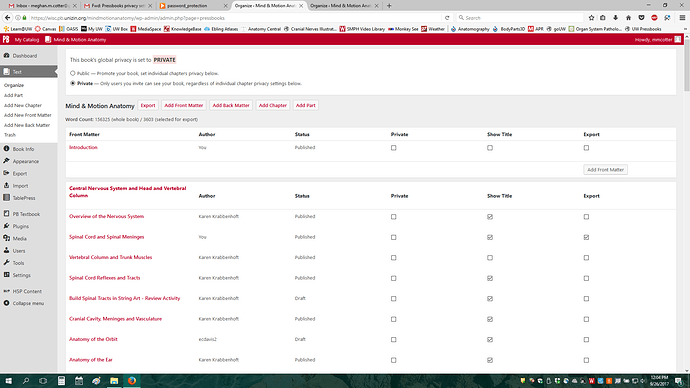Tick Export checkbox for Introduction
The width and height of the screenshot is (690, 388).
(586, 148)
